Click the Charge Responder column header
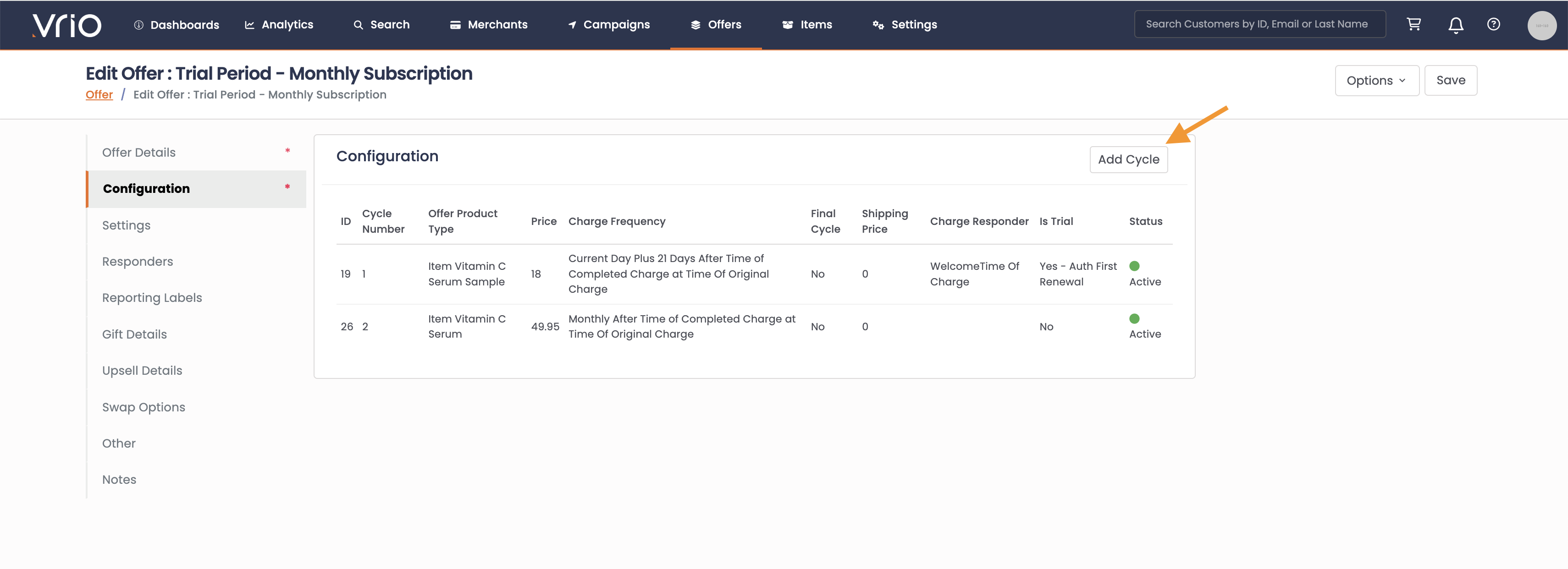Image resolution: width=1568 pixels, height=569 pixels. click(979, 222)
